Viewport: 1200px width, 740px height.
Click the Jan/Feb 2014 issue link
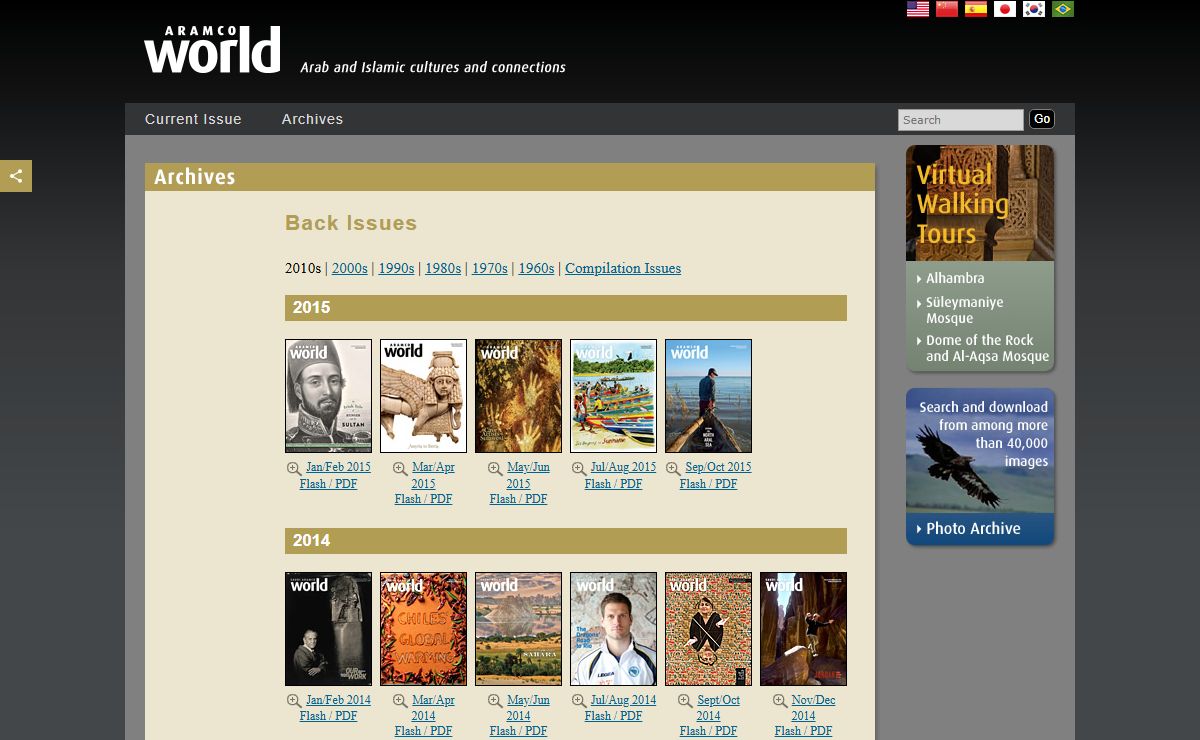pyautogui.click(x=338, y=700)
